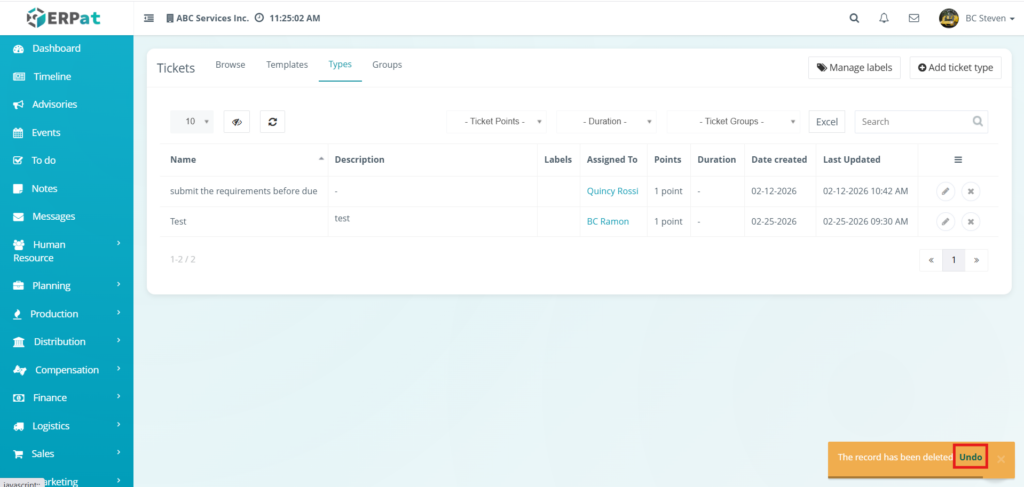This screenshot has width=1024, height=487.
Task: Open the notifications bell
Action: [883, 18]
